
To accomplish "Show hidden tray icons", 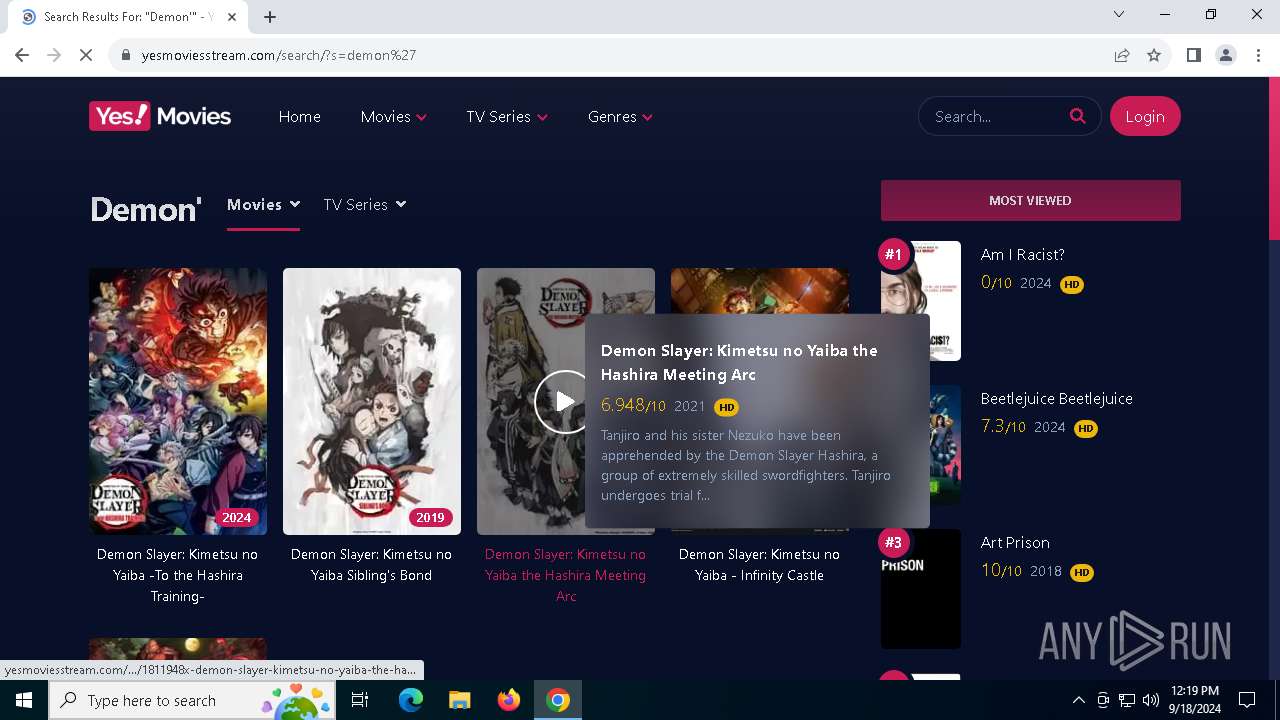I will (x=1078, y=700).
